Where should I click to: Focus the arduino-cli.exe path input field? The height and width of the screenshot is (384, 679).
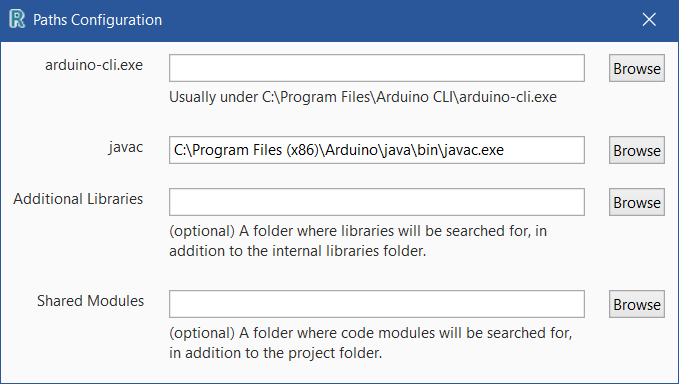pyautogui.click(x=377, y=68)
